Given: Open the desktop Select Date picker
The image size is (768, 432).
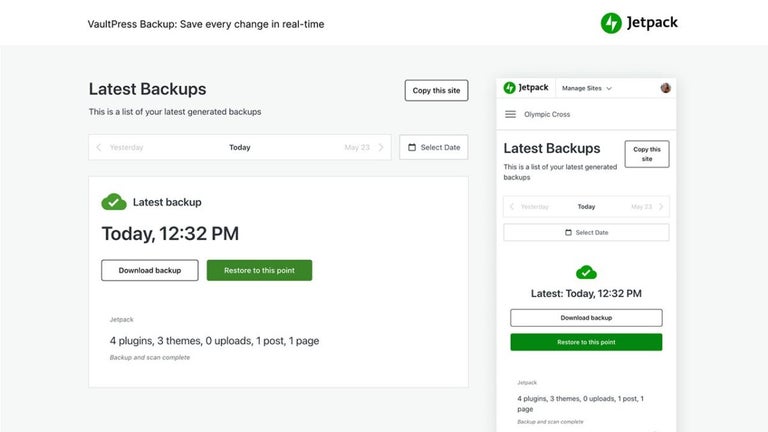Looking at the screenshot, I should coord(433,148).
